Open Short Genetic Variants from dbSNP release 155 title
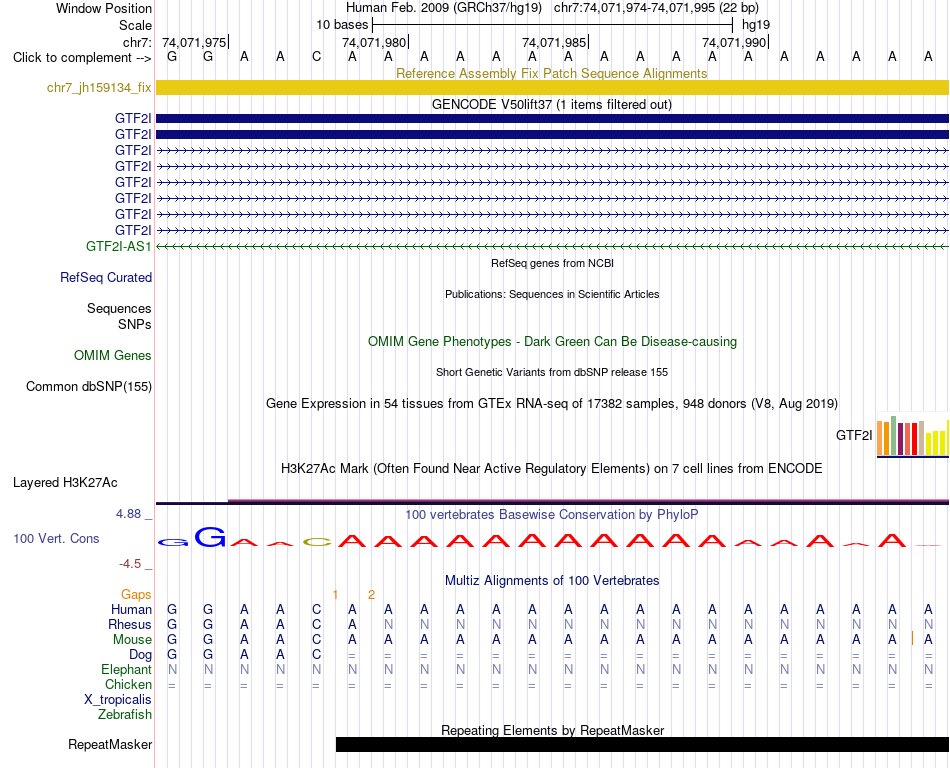Screen dimensions: 950x768 552,372
